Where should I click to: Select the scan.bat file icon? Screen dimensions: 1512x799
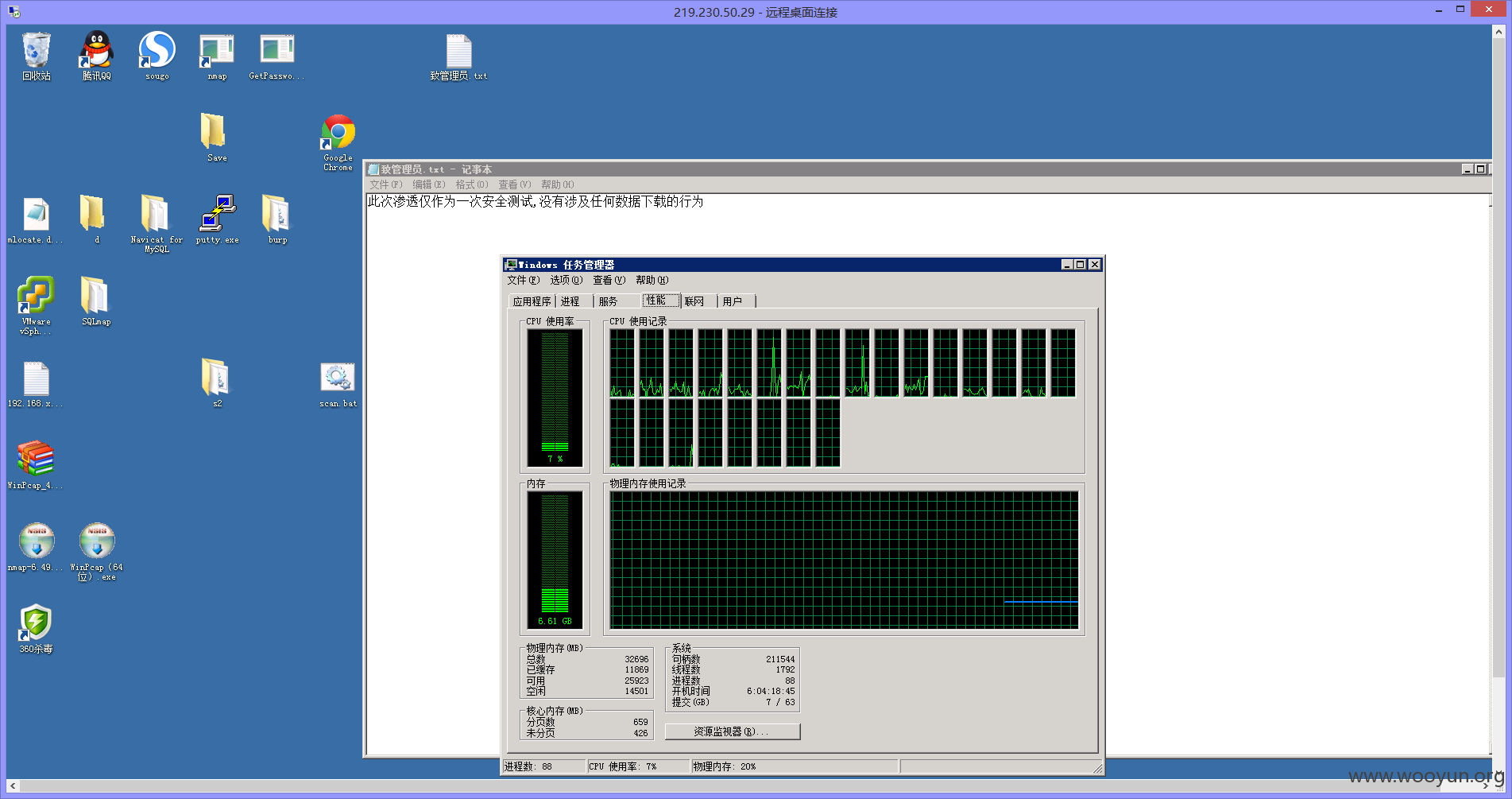(338, 384)
